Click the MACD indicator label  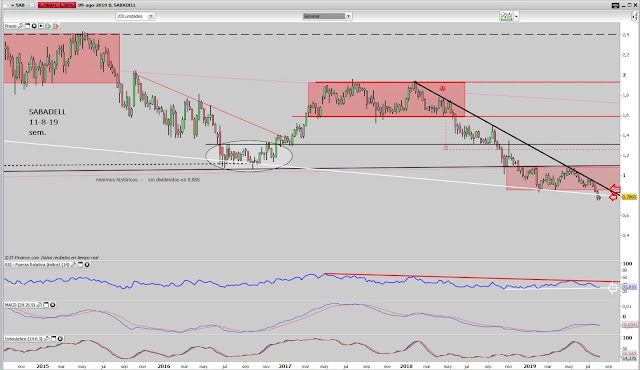point(20,305)
